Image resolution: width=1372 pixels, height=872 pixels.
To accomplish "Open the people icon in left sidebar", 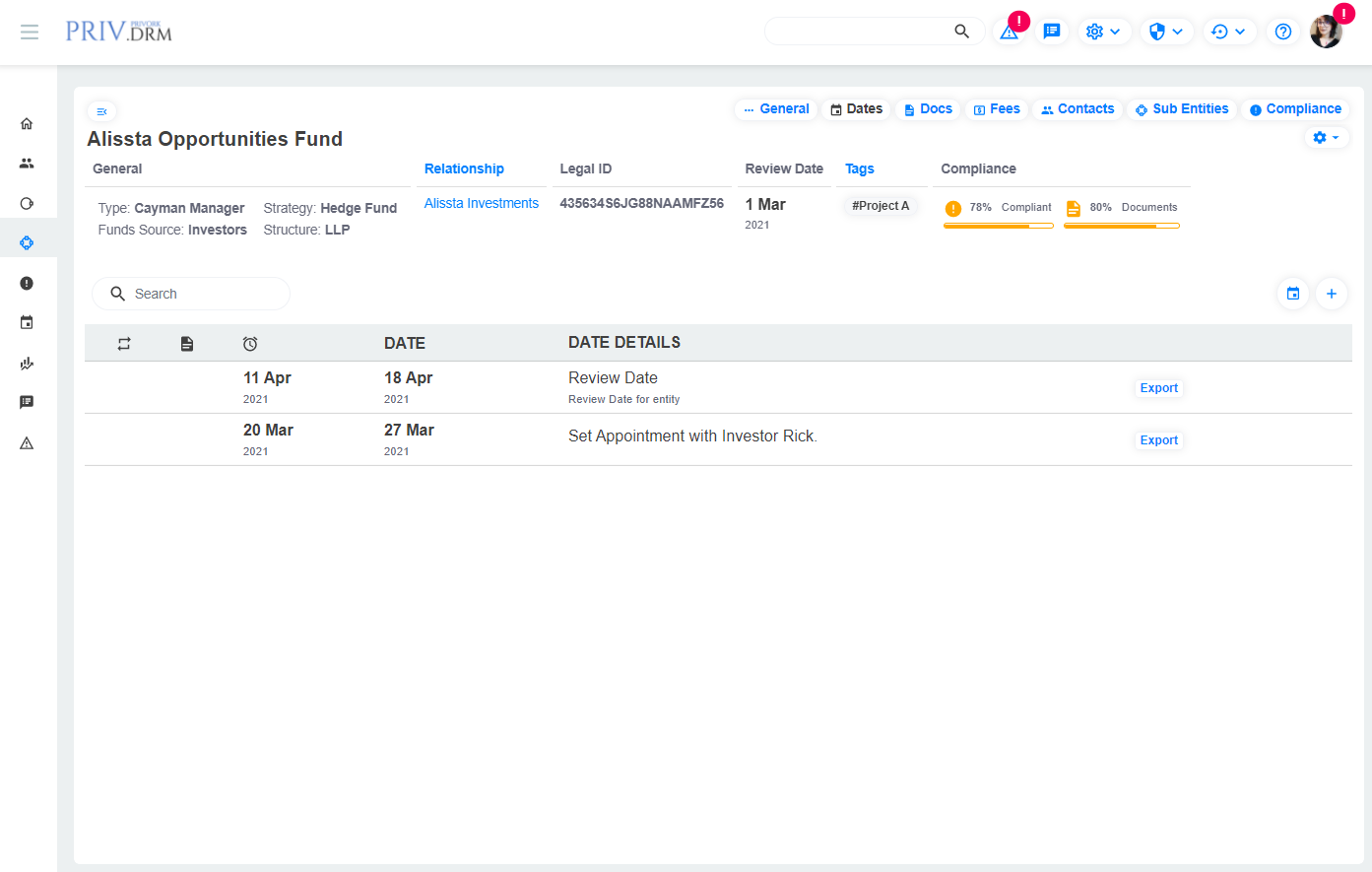I will (27, 164).
